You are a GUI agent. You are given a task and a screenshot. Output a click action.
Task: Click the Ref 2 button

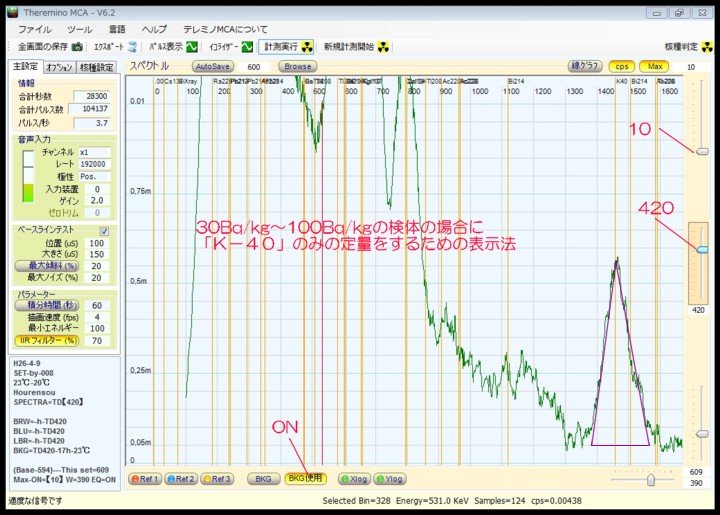coord(181,479)
